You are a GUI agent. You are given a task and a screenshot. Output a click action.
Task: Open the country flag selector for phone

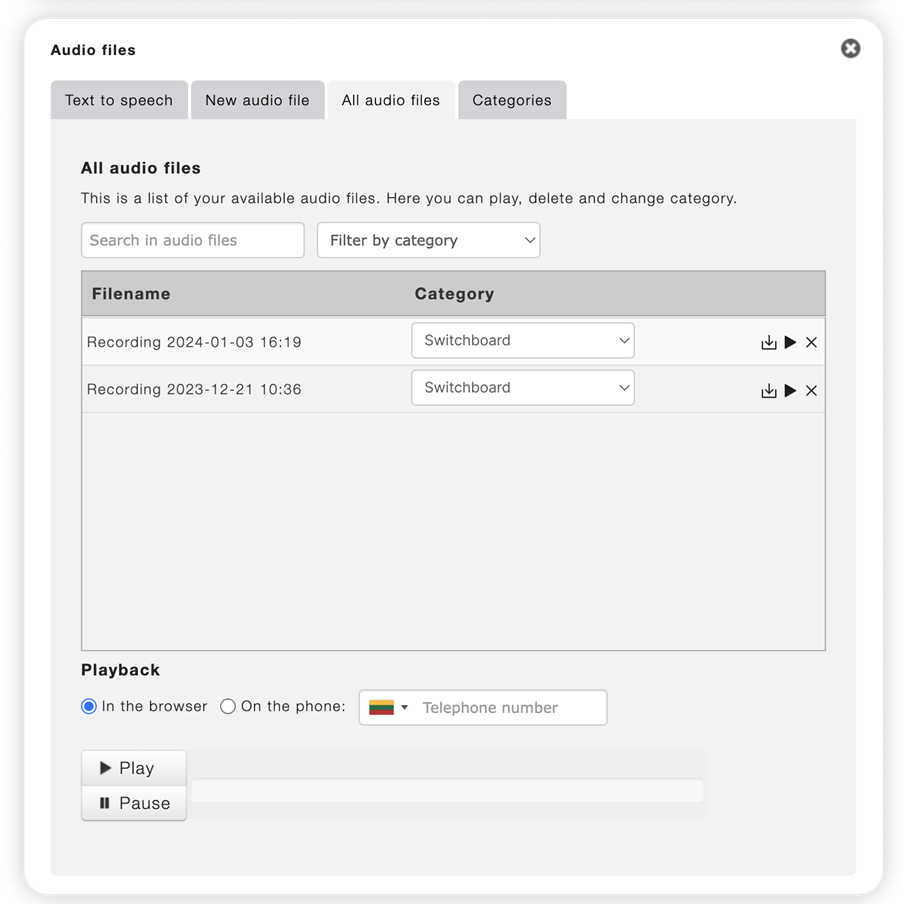[389, 707]
